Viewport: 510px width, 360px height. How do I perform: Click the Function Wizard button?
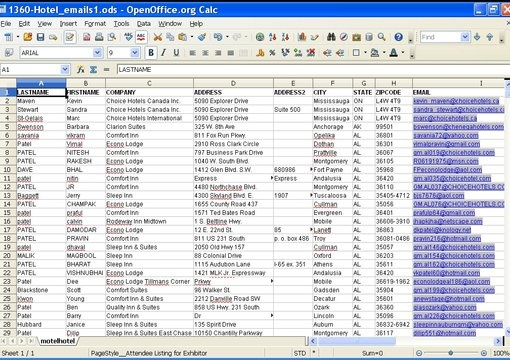(x=80, y=69)
